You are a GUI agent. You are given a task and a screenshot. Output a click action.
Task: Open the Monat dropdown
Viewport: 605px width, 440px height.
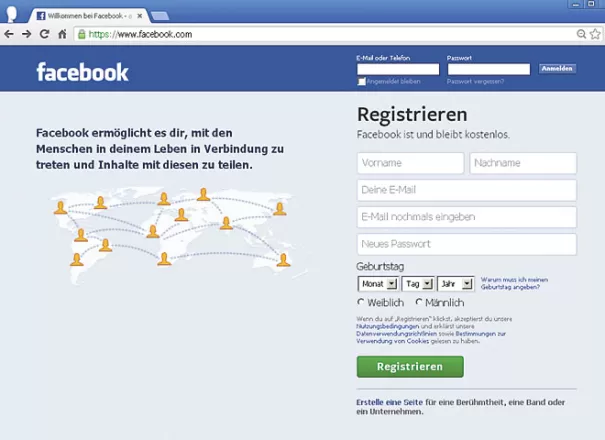click(378, 284)
